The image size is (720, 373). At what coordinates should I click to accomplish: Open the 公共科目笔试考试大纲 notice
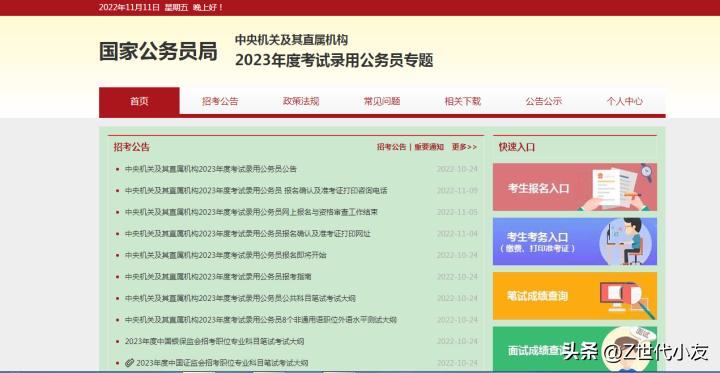point(240,299)
